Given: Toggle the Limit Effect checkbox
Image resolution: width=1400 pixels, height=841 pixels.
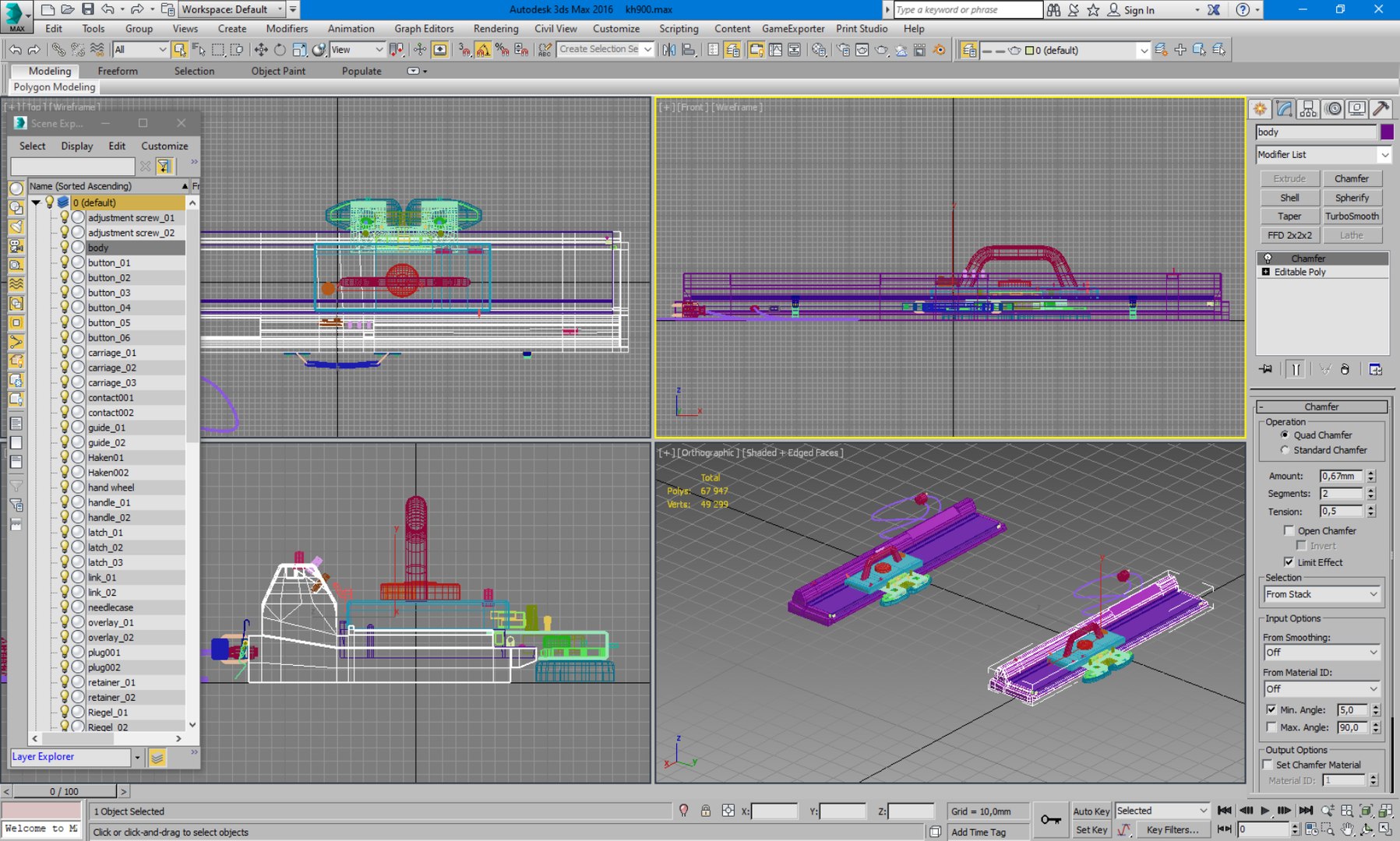Looking at the screenshot, I should click(1289, 562).
